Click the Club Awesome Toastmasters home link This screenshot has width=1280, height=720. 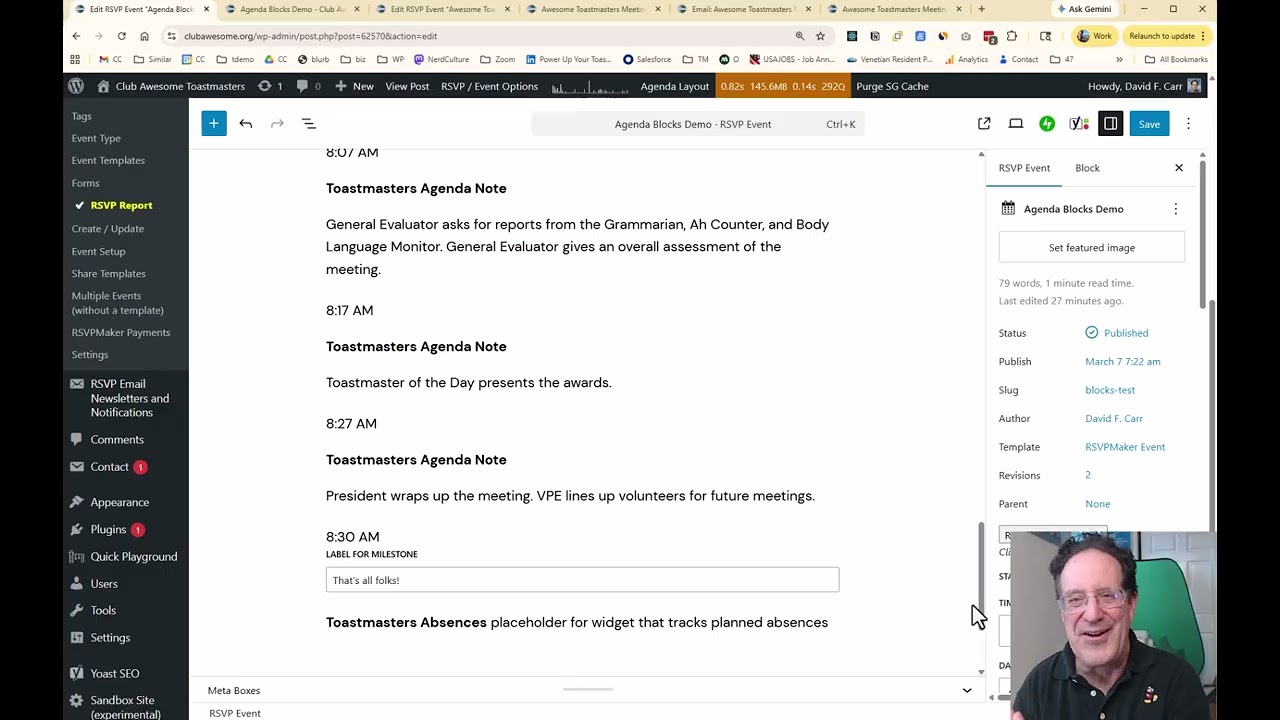click(x=171, y=86)
